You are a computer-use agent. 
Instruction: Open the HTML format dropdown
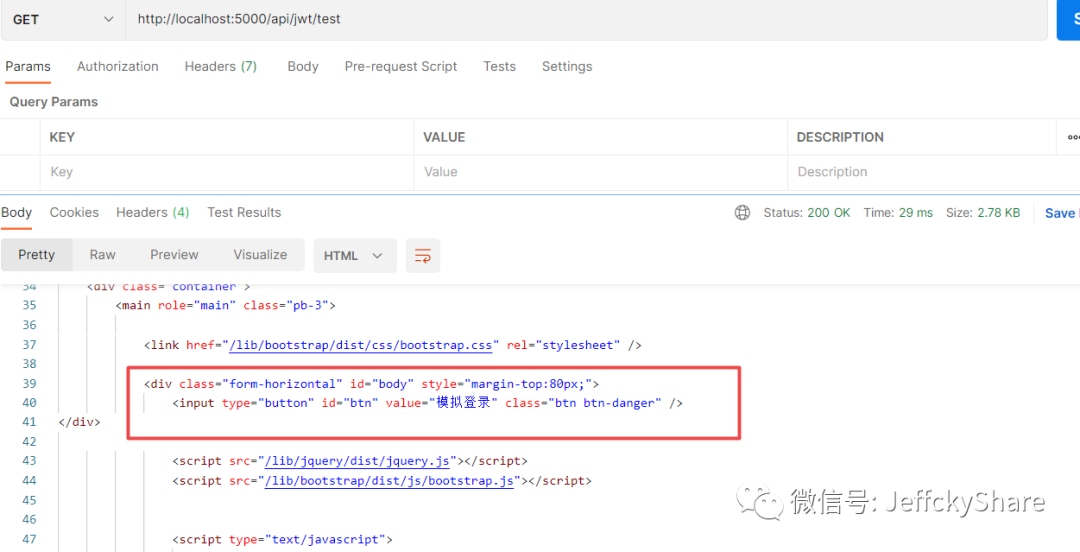(x=355, y=256)
